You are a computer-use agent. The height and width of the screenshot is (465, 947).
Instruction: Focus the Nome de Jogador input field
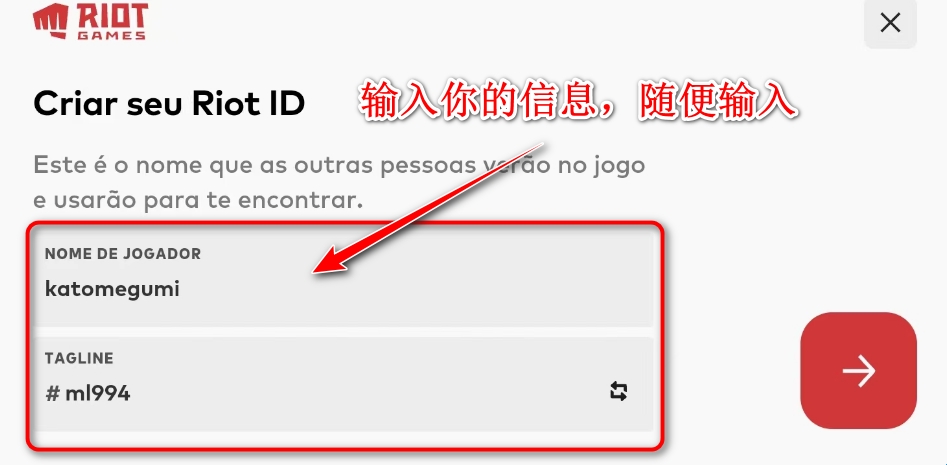(x=344, y=280)
